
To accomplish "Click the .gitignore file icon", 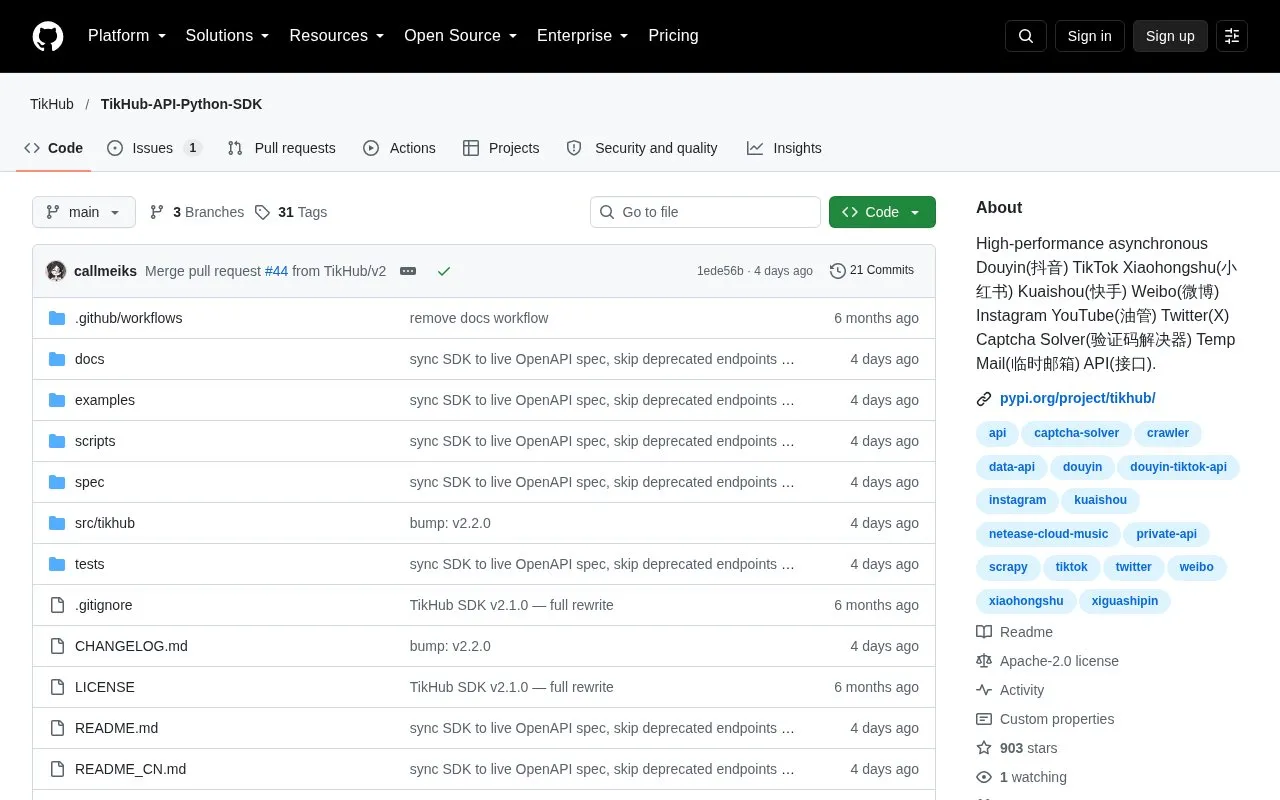I will point(57,605).
